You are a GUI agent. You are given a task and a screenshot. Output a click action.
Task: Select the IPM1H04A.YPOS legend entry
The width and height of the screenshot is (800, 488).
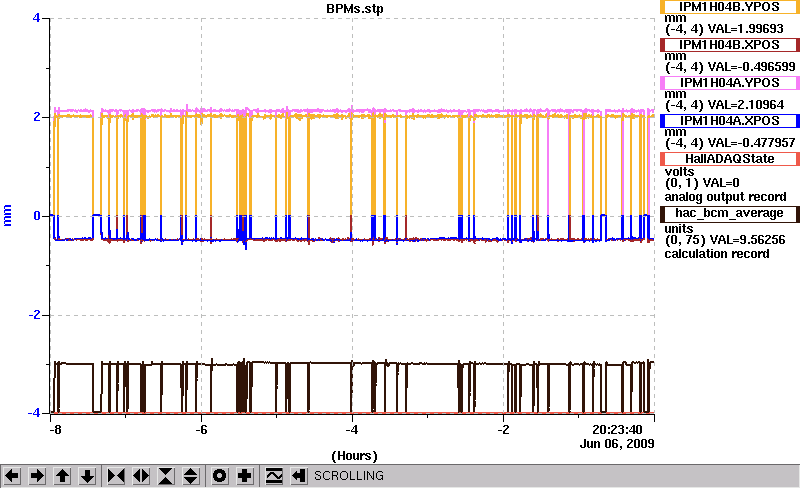[x=730, y=83]
